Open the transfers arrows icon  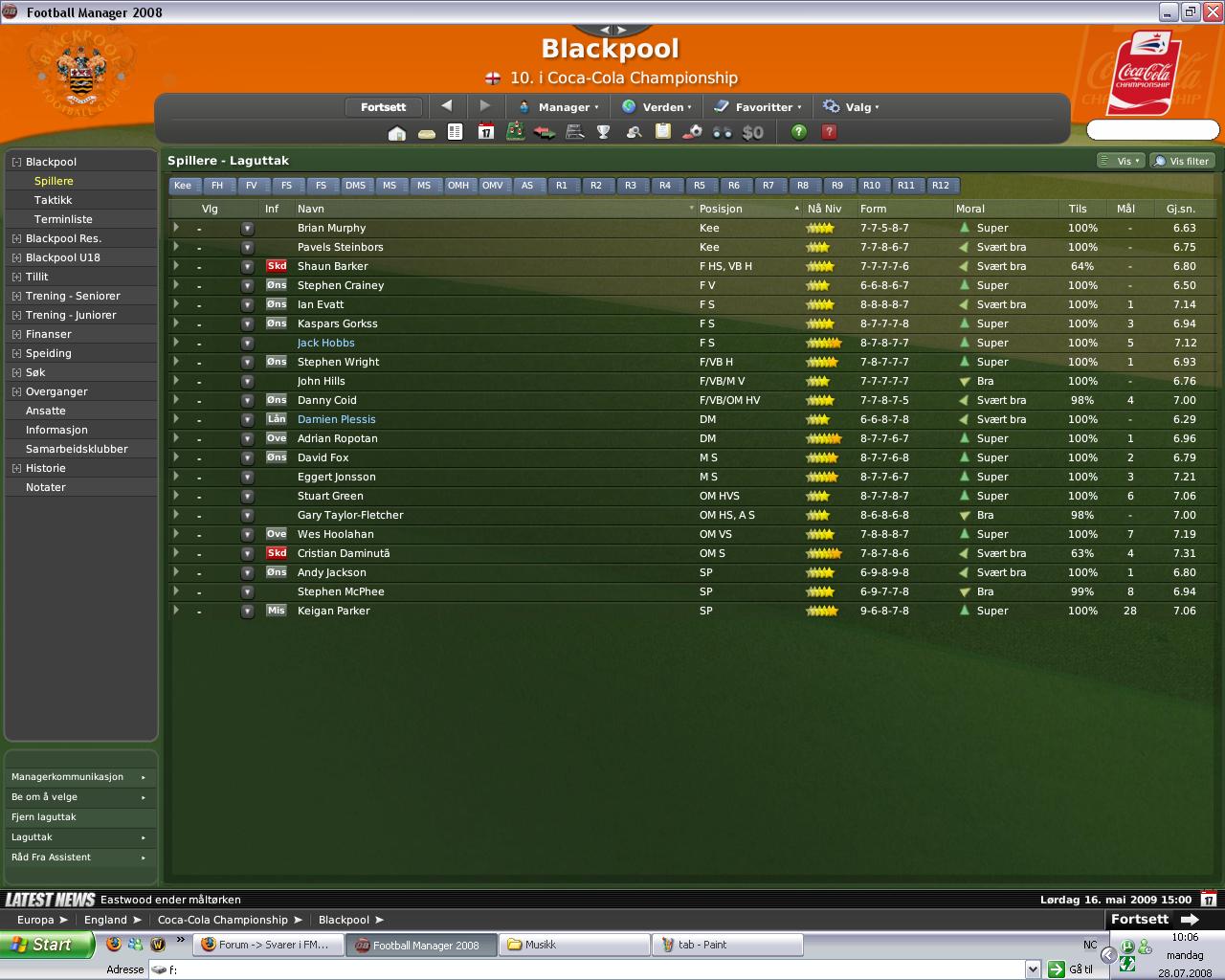545,132
